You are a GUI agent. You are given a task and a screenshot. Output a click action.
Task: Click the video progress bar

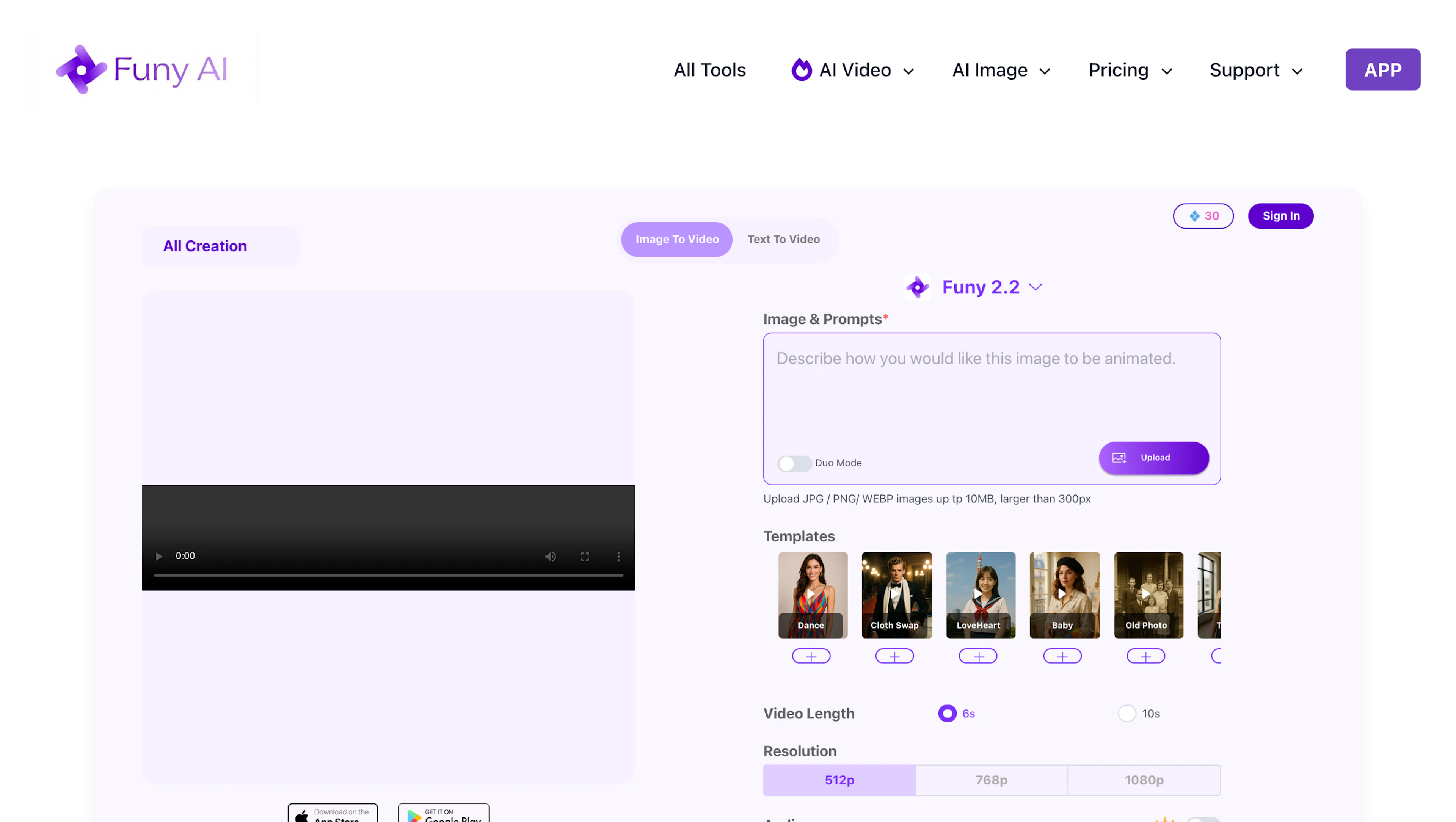coord(389,575)
